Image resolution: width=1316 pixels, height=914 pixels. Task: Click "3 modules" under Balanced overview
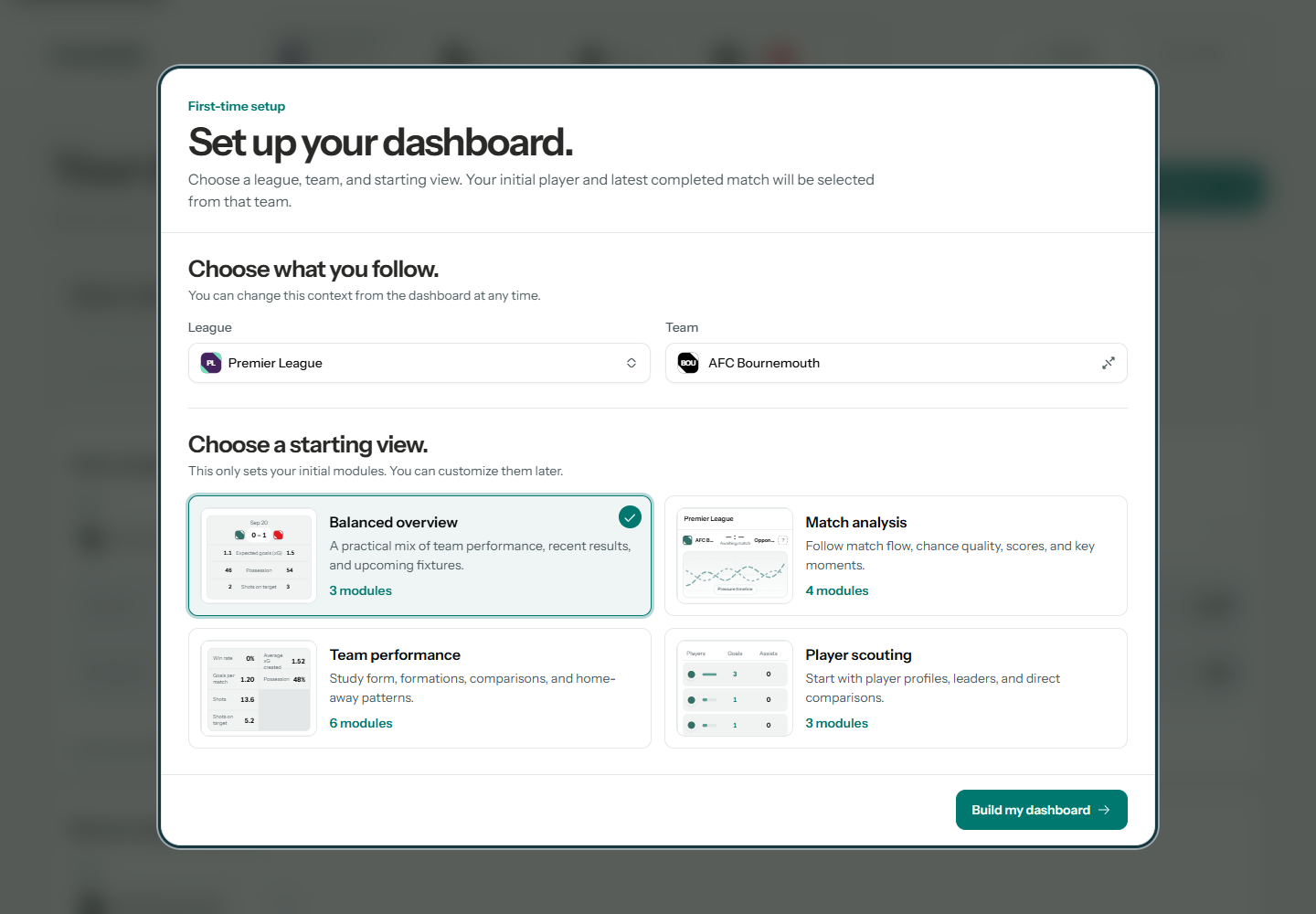(x=361, y=590)
